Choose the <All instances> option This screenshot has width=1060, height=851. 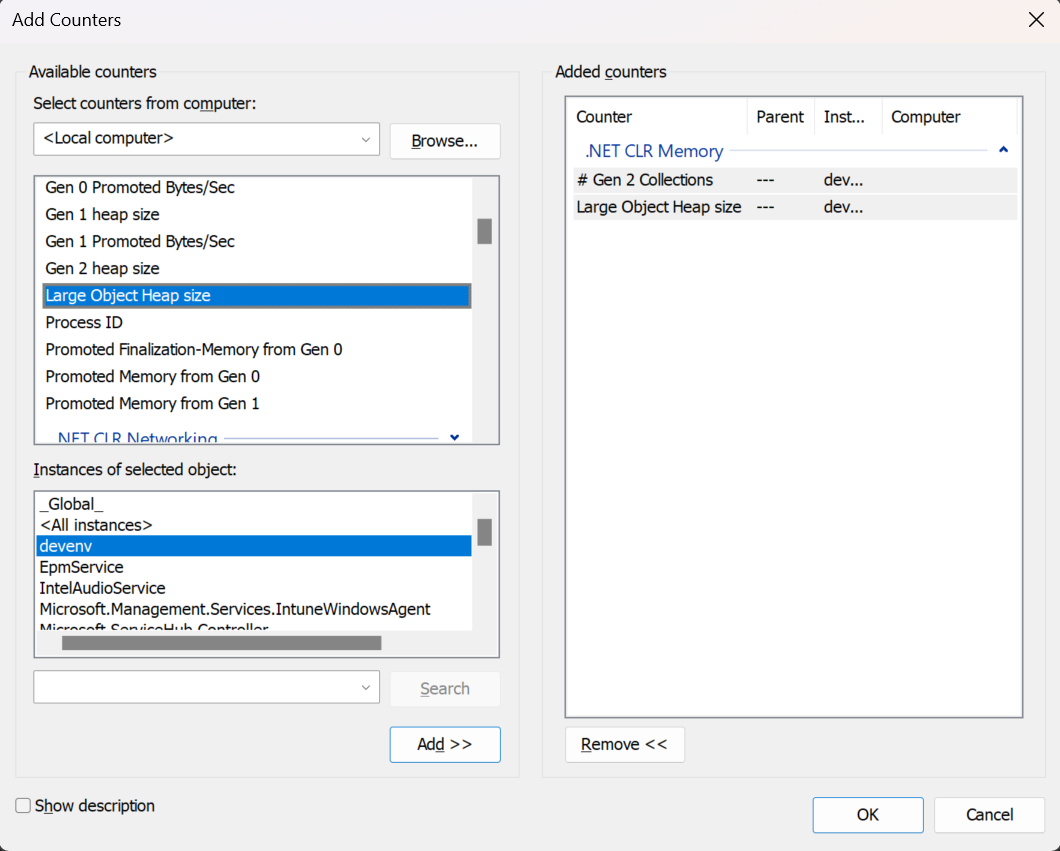point(96,524)
